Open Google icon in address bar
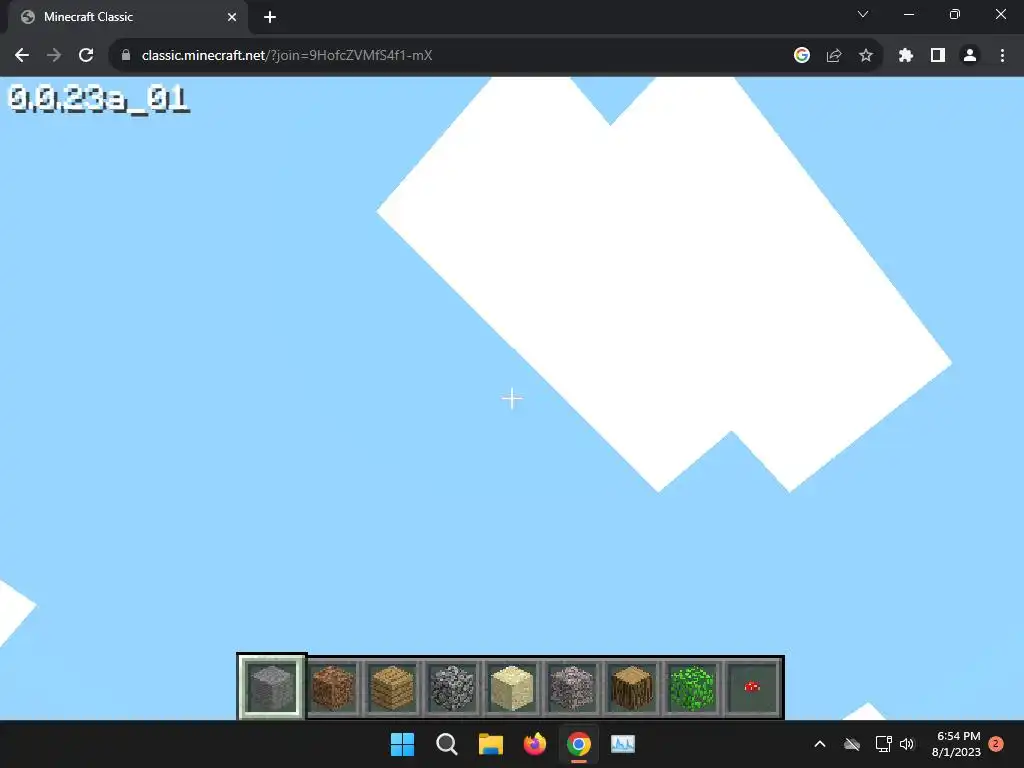This screenshot has height=768, width=1024. click(802, 56)
